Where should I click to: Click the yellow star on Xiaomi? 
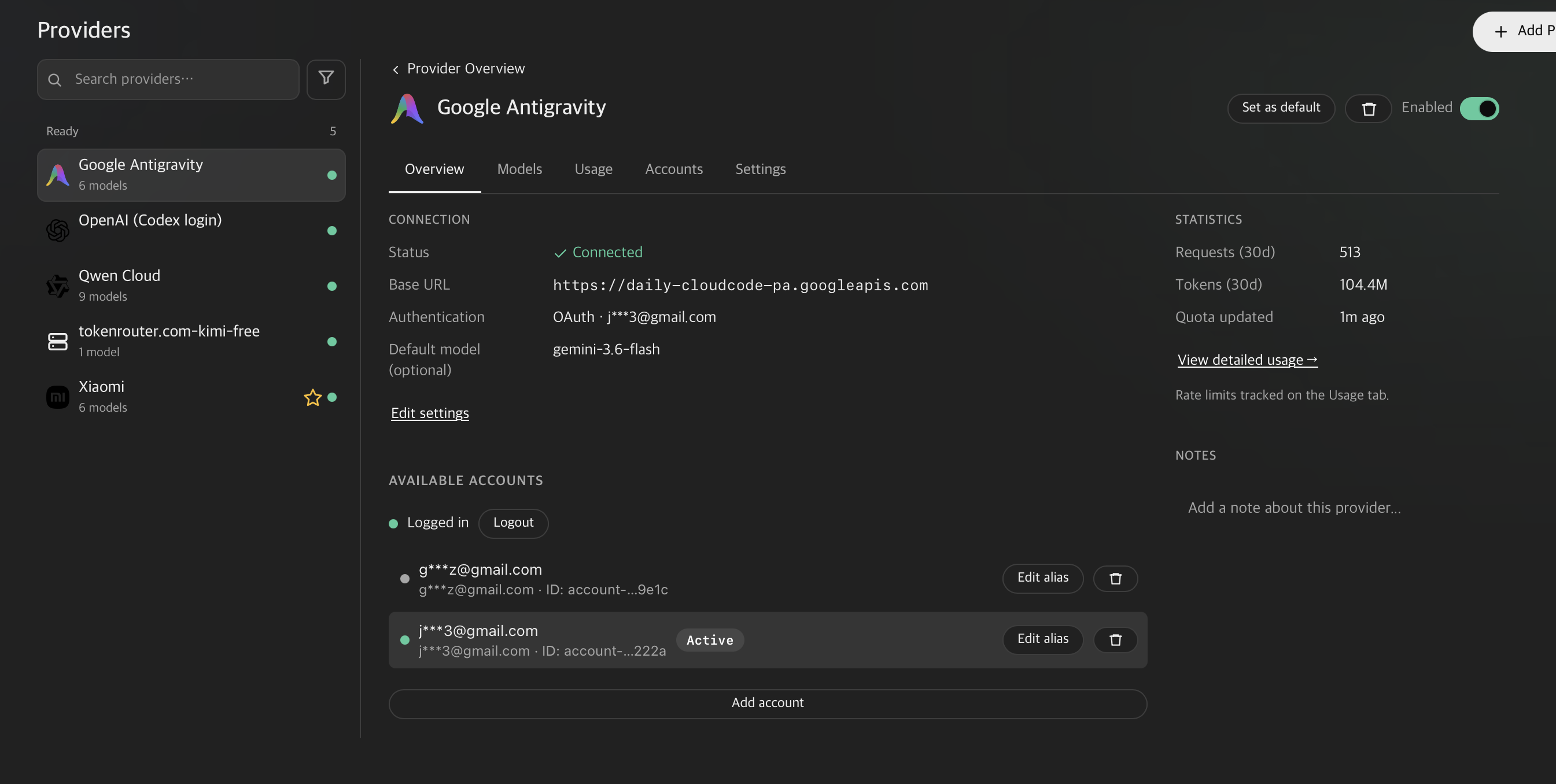pyautogui.click(x=312, y=397)
